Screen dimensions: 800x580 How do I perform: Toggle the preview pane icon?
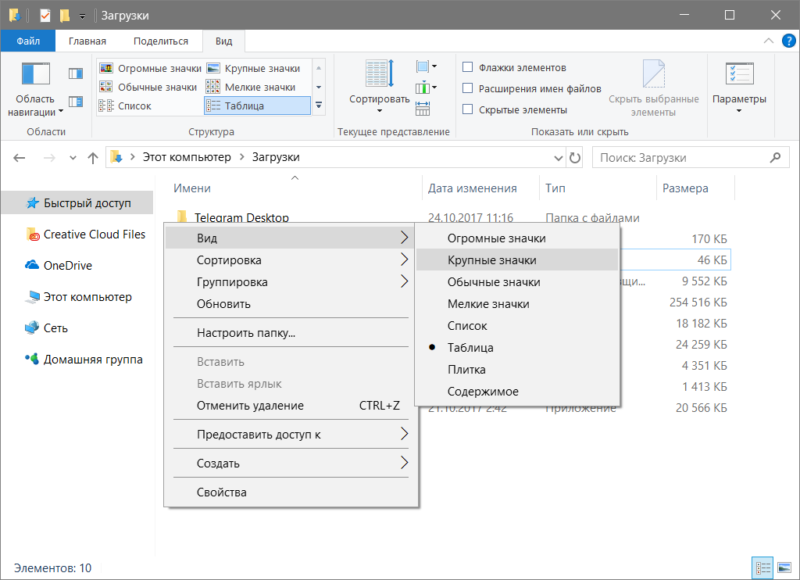click(x=76, y=74)
